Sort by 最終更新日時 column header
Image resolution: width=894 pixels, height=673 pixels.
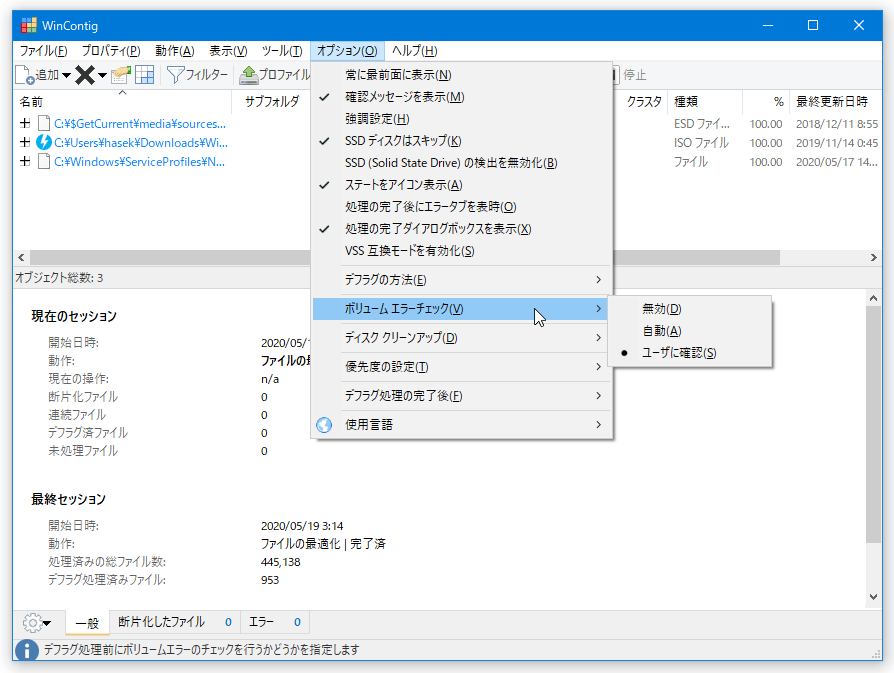pos(836,102)
